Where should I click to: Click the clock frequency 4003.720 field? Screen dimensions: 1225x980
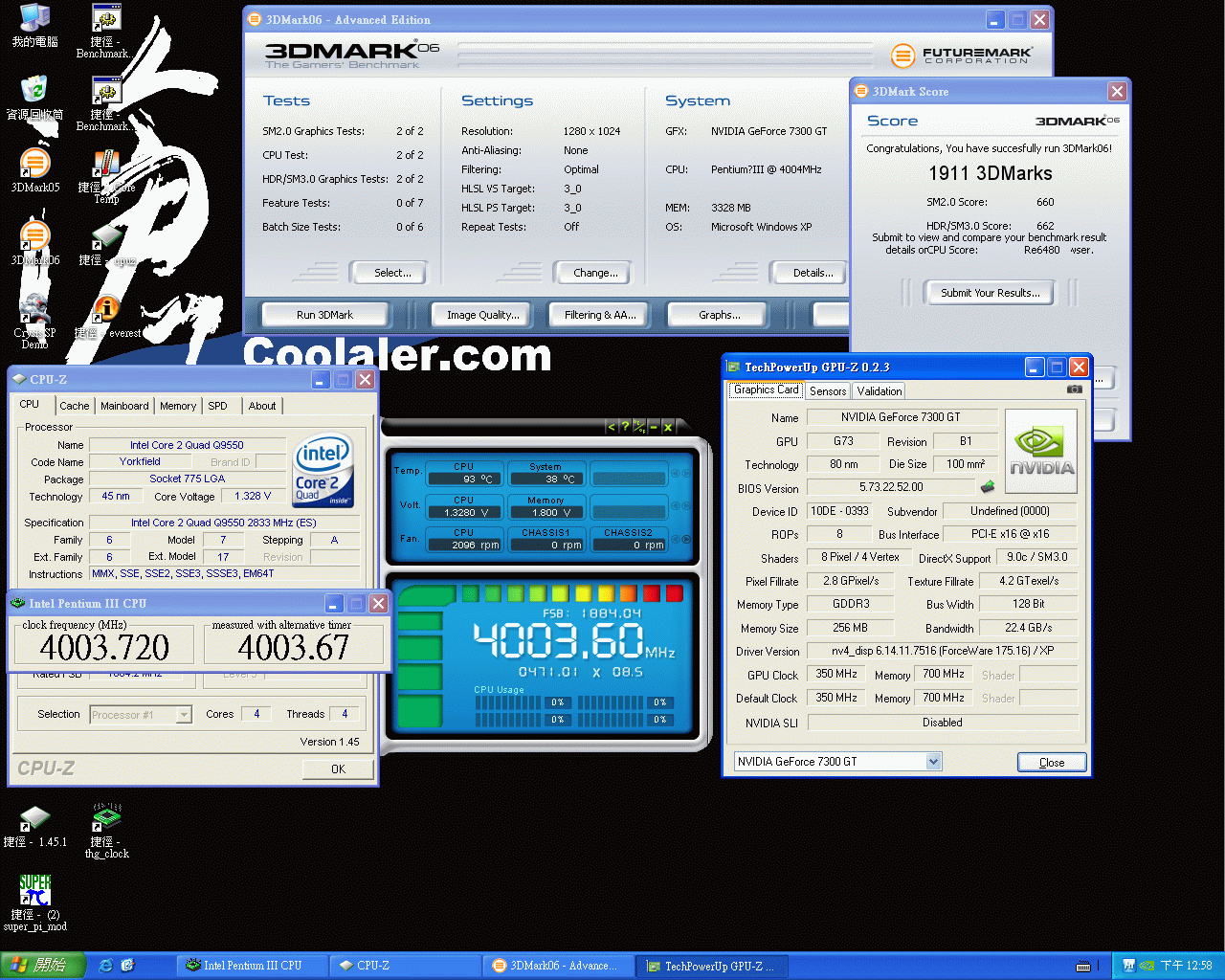105,648
